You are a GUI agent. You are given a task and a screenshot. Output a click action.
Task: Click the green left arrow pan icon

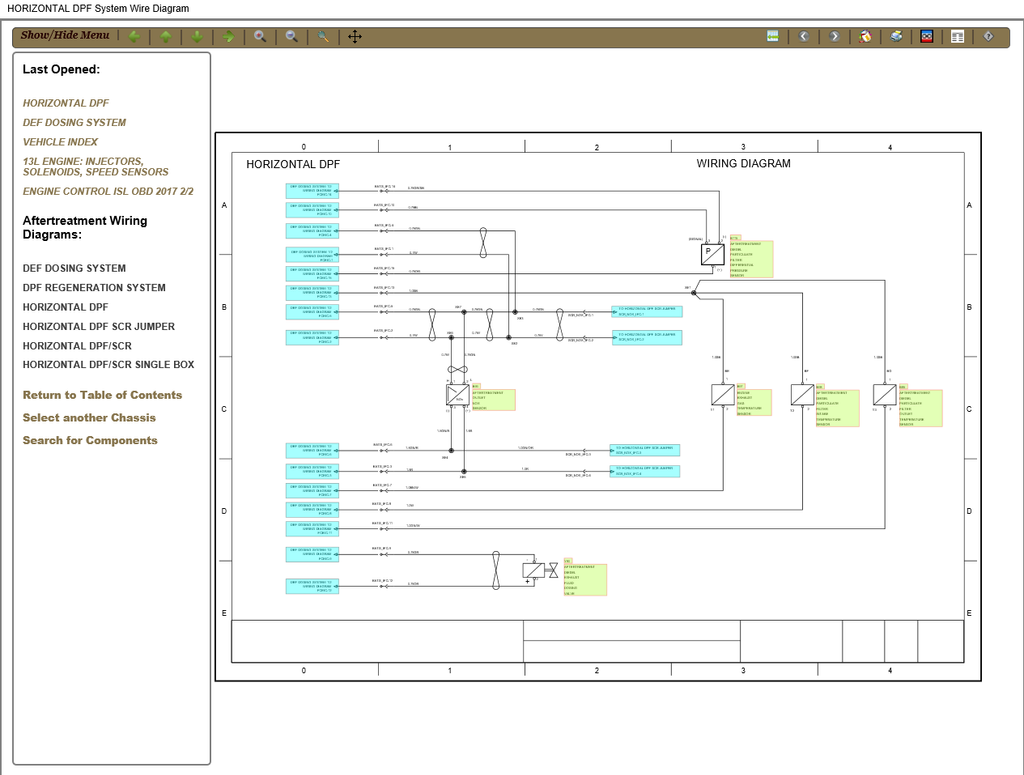coord(135,37)
